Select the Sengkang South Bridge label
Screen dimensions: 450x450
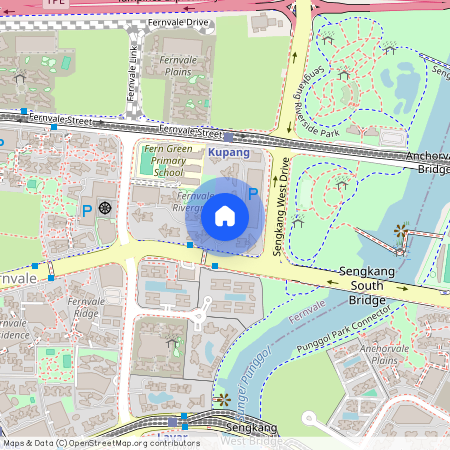(x=367, y=286)
